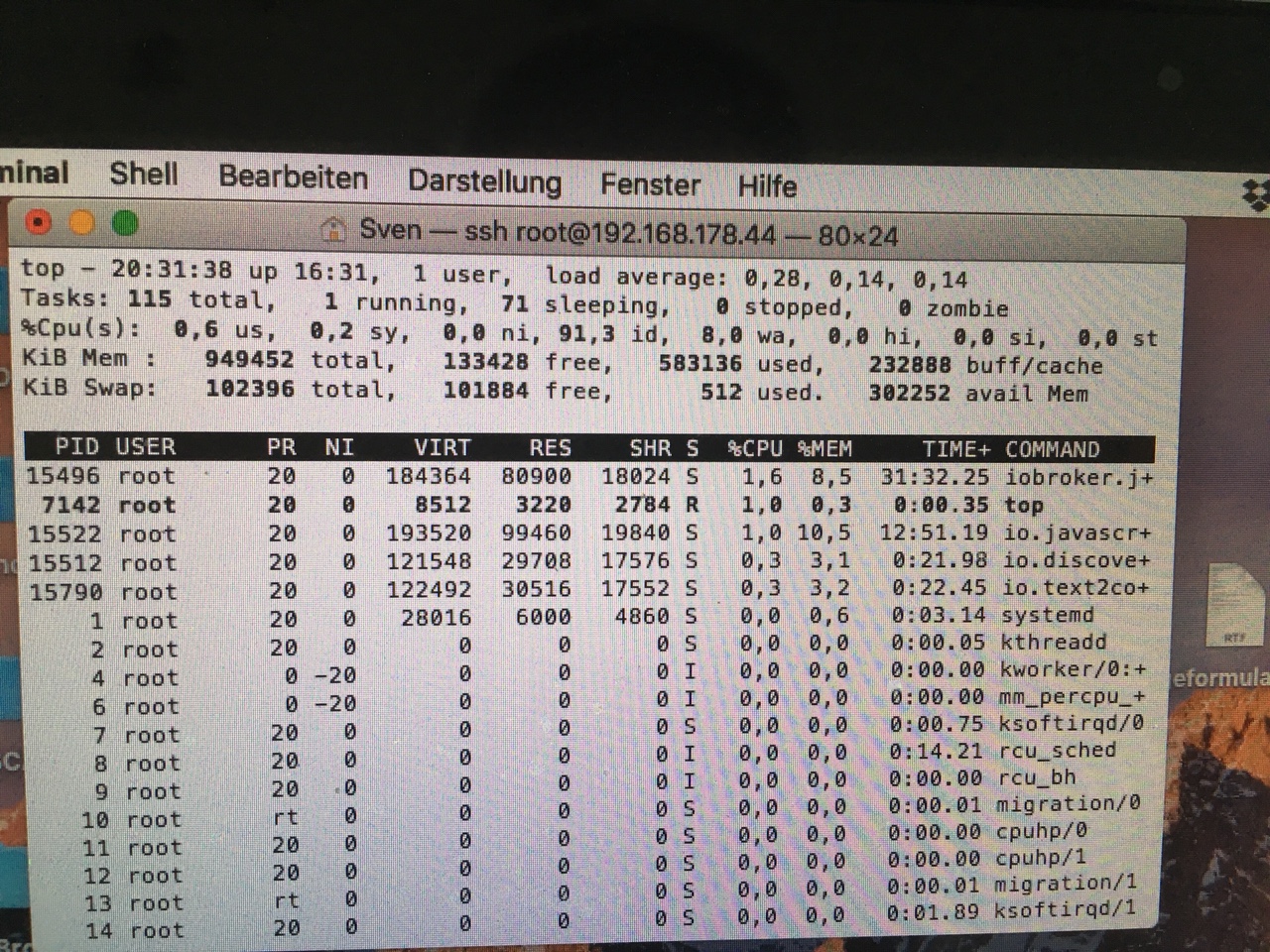Select the io.discove+ process command
Image resolution: width=1270 pixels, height=952 pixels.
click(x=1078, y=561)
